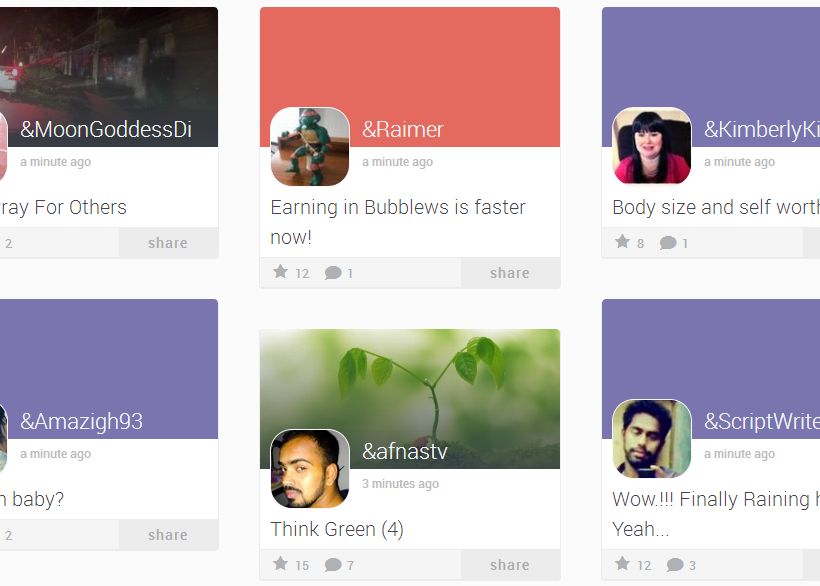820x586 pixels.
Task: Share the Pray For Others post
Action: pos(168,243)
